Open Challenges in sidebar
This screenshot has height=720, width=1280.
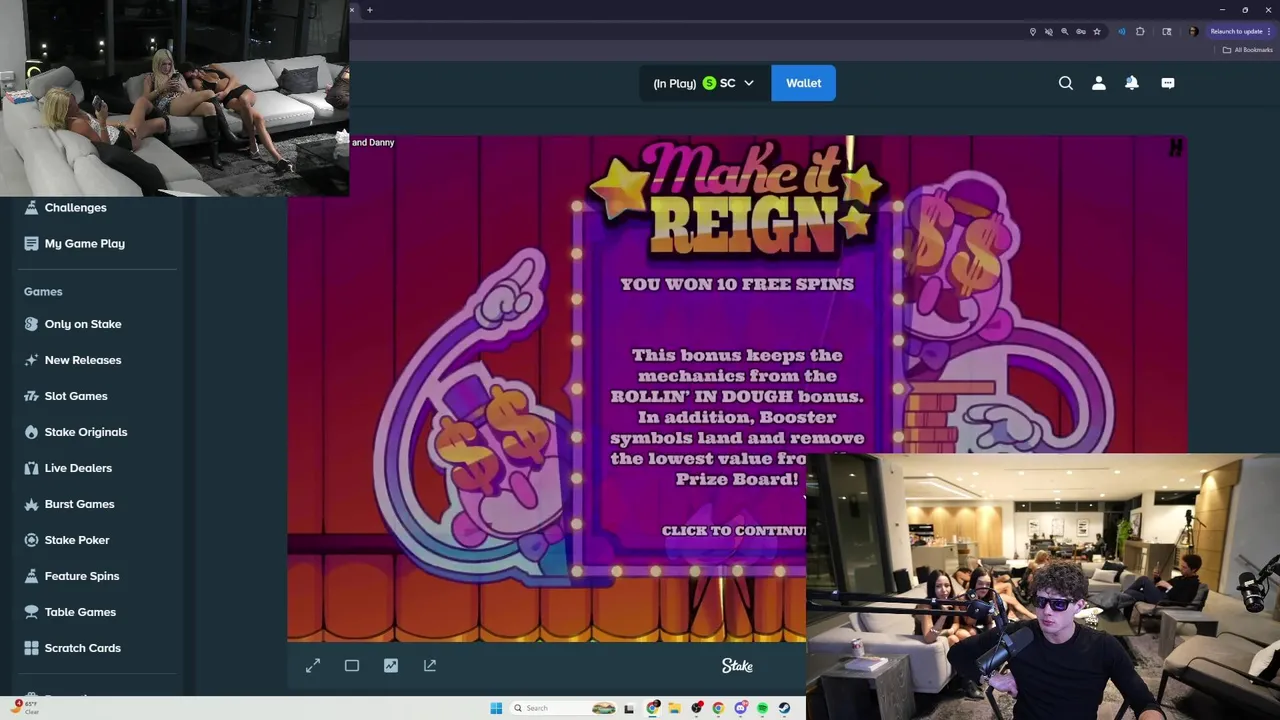(x=75, y=207)
